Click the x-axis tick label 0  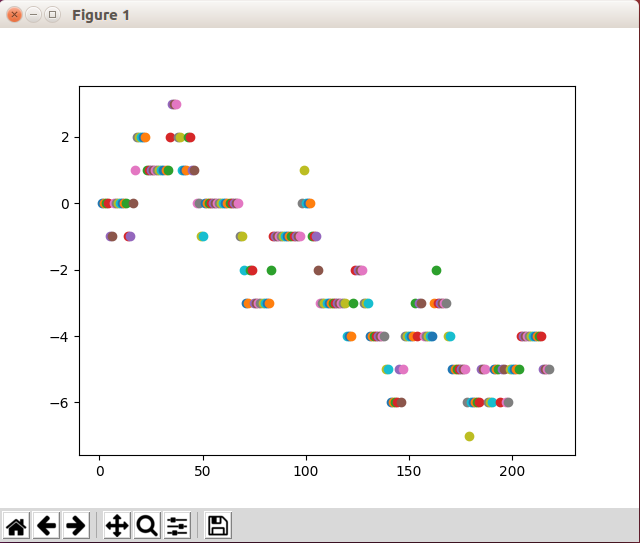click(x=100, y=472)
